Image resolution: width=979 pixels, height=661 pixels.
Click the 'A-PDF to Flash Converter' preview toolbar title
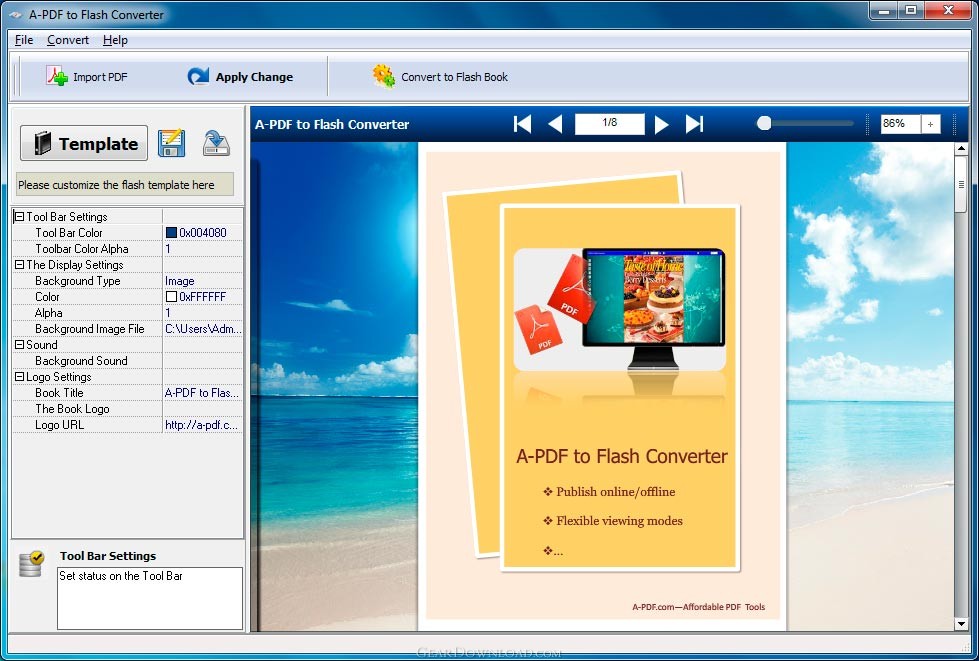(x=332, y=124)
